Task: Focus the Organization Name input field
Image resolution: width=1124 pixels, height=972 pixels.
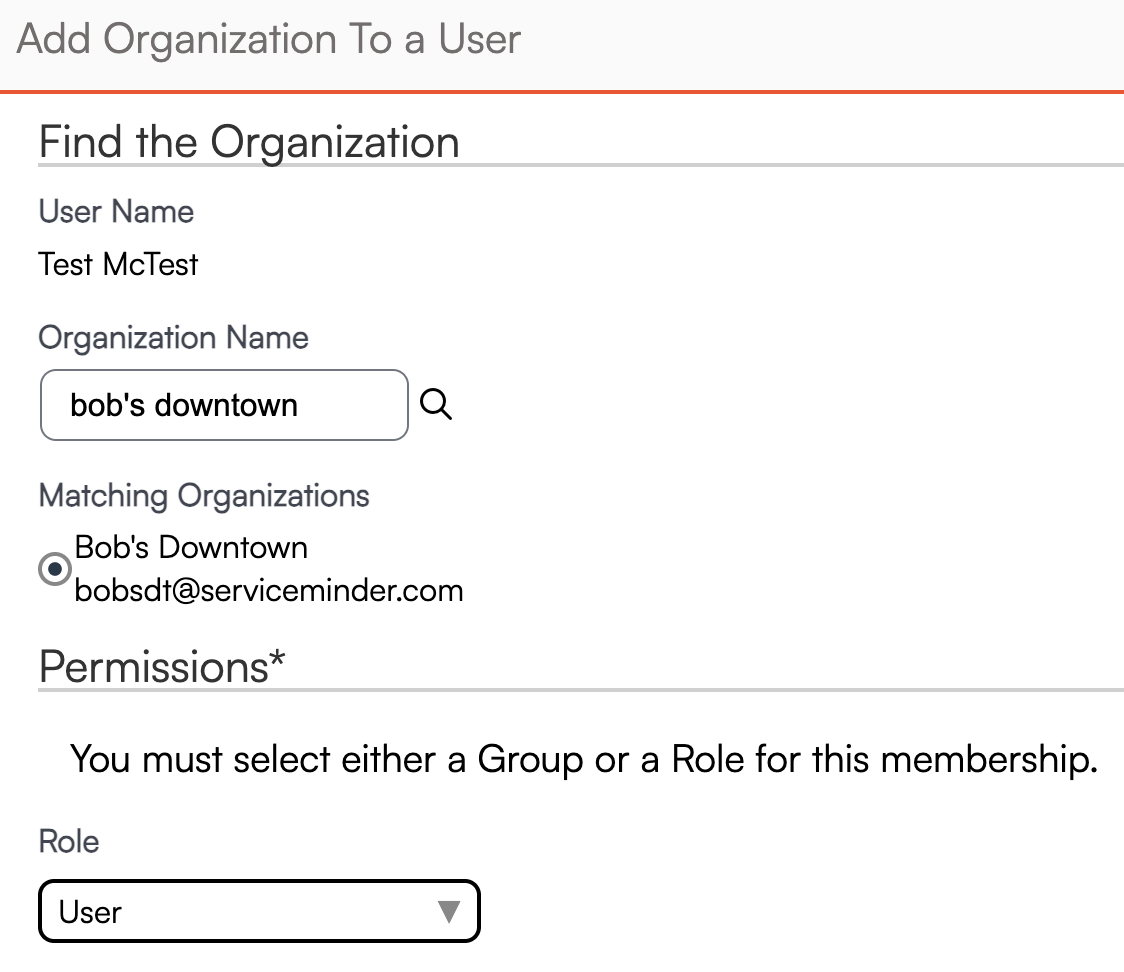Action: pos(224,405)
